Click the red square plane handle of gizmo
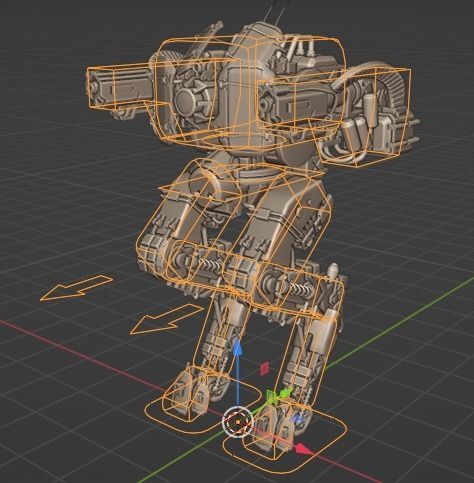Viewport: 474px width, 483px height. pos(264,368)
